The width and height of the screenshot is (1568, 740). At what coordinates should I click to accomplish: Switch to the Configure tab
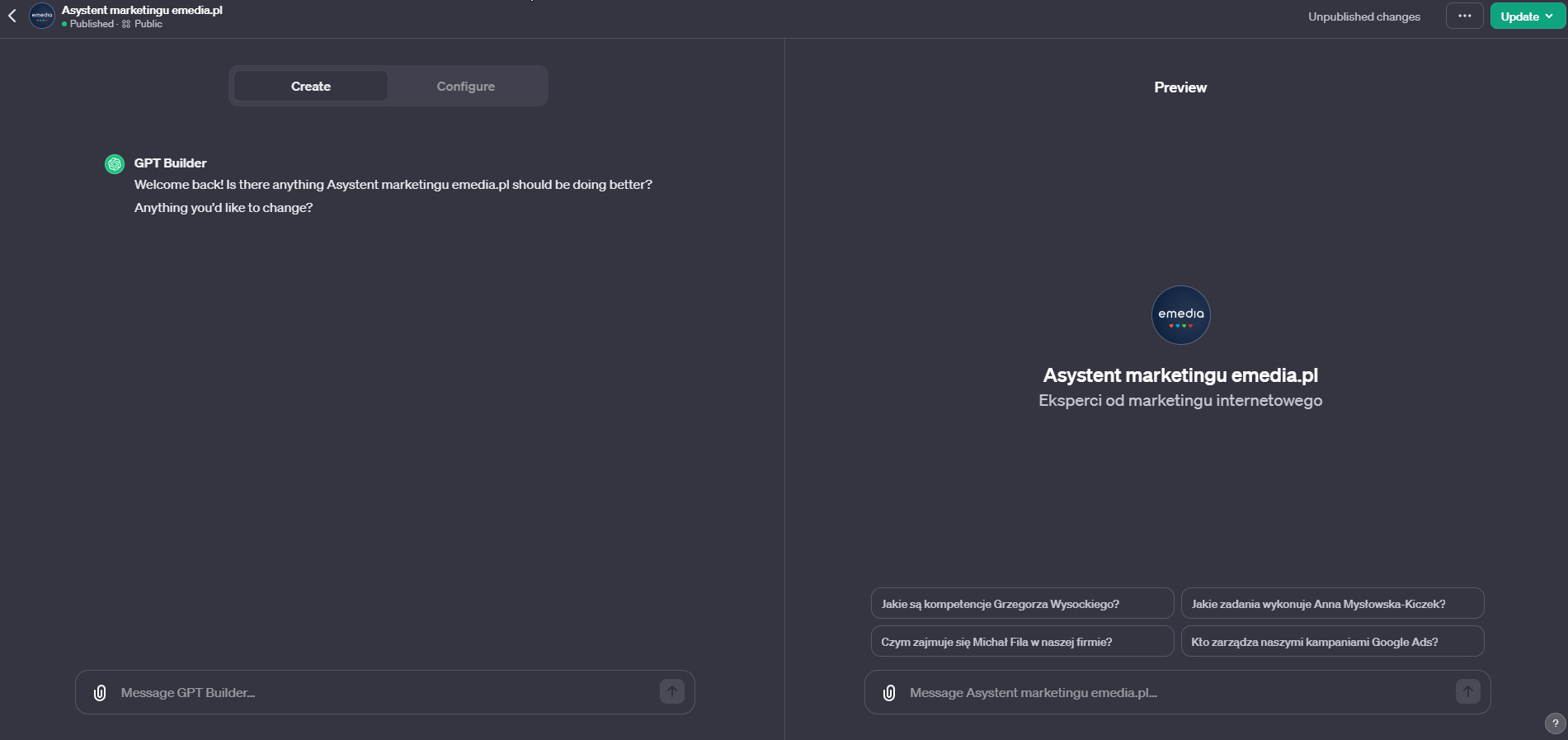click(465, 87)
